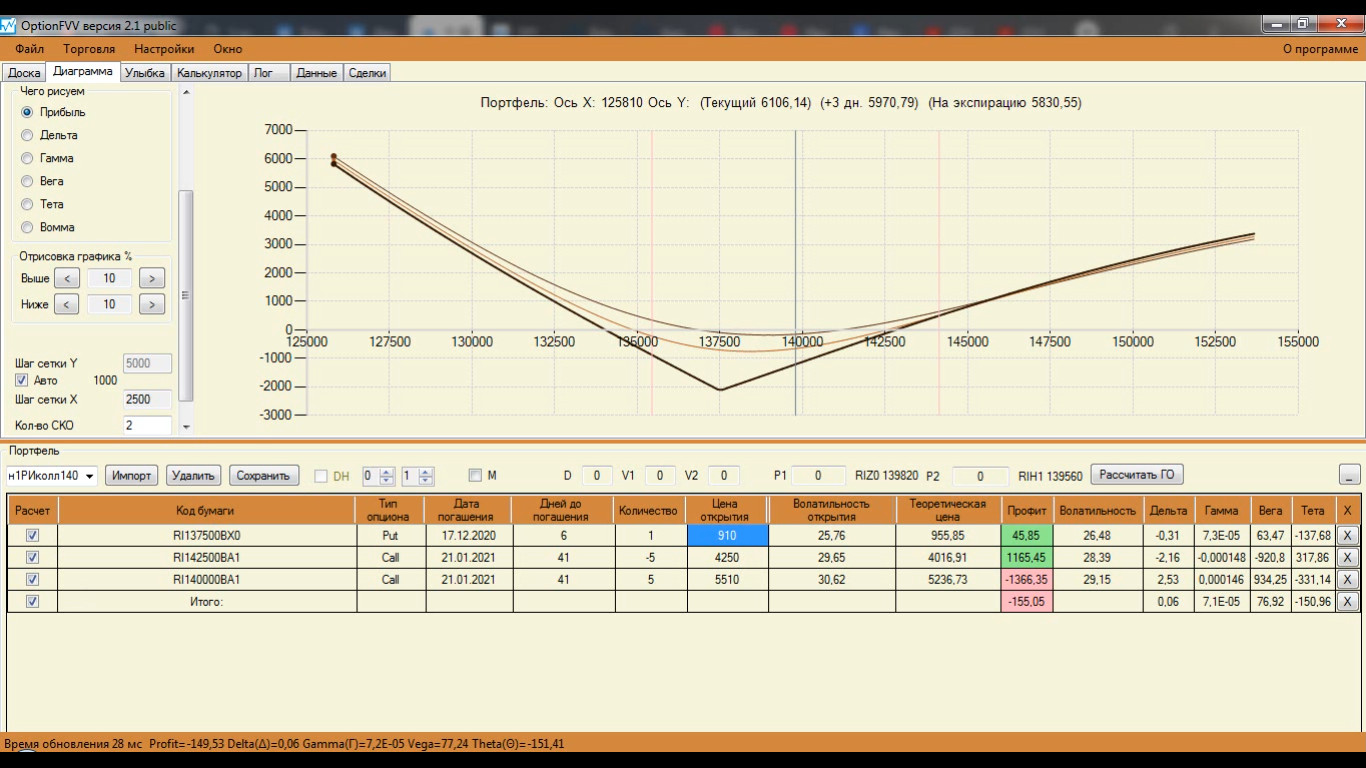
Task: Increase the Ниже cutoff with right arrow
Action: pos(152,304)
